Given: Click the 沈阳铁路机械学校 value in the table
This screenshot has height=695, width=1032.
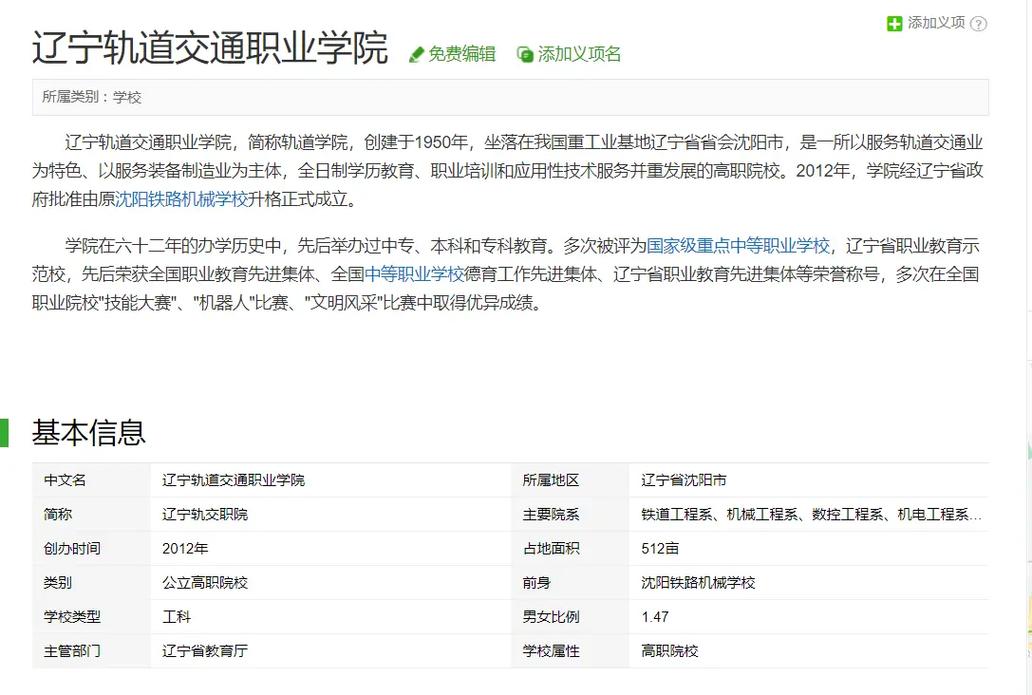Looking at the screenshot, I should (x=698, y=583).
